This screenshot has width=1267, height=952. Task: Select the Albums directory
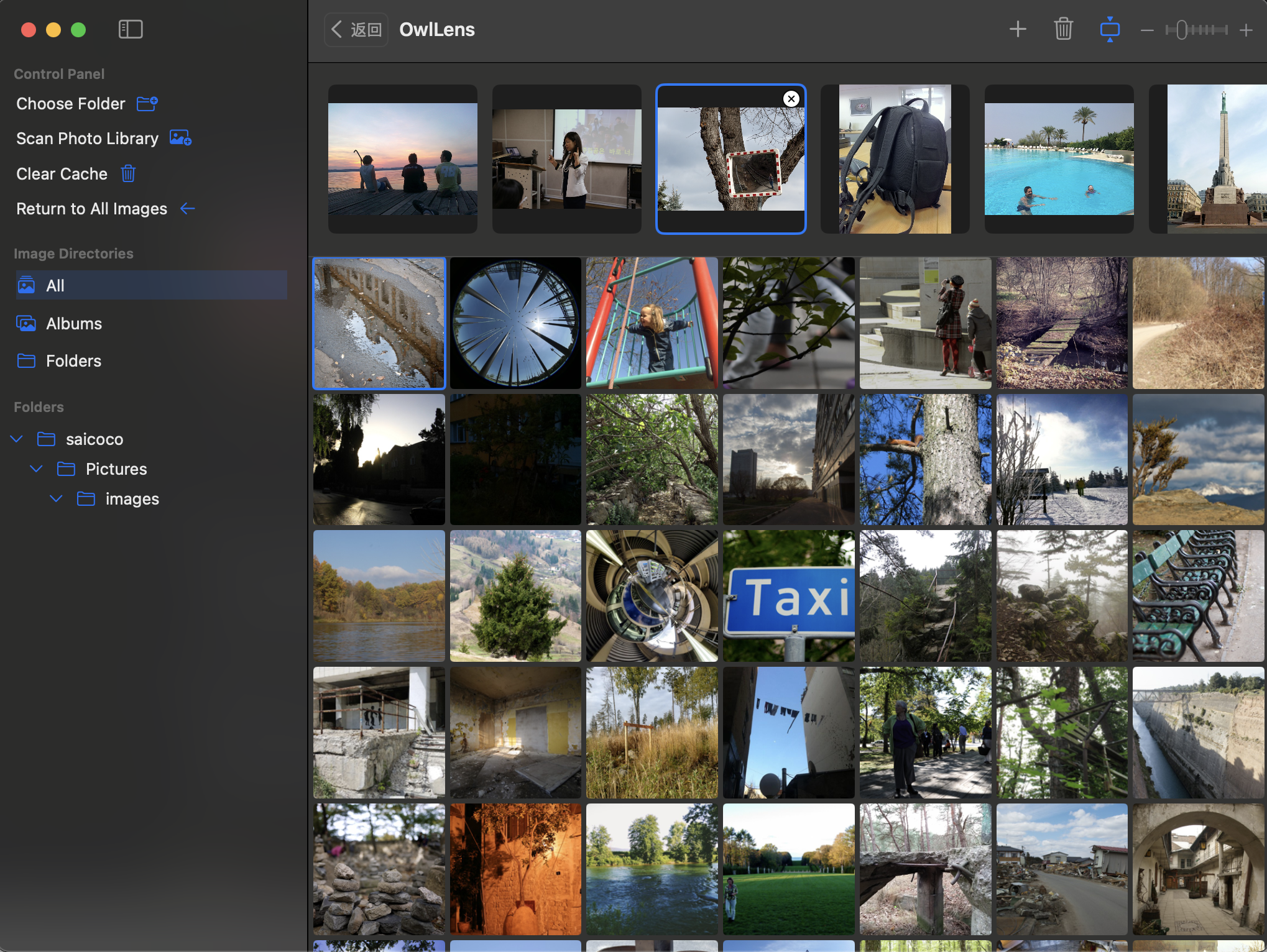click(x=74, y=324)
